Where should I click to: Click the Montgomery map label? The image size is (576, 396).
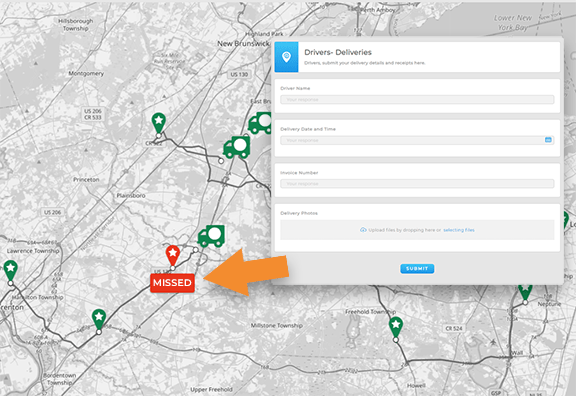[86, 73]
